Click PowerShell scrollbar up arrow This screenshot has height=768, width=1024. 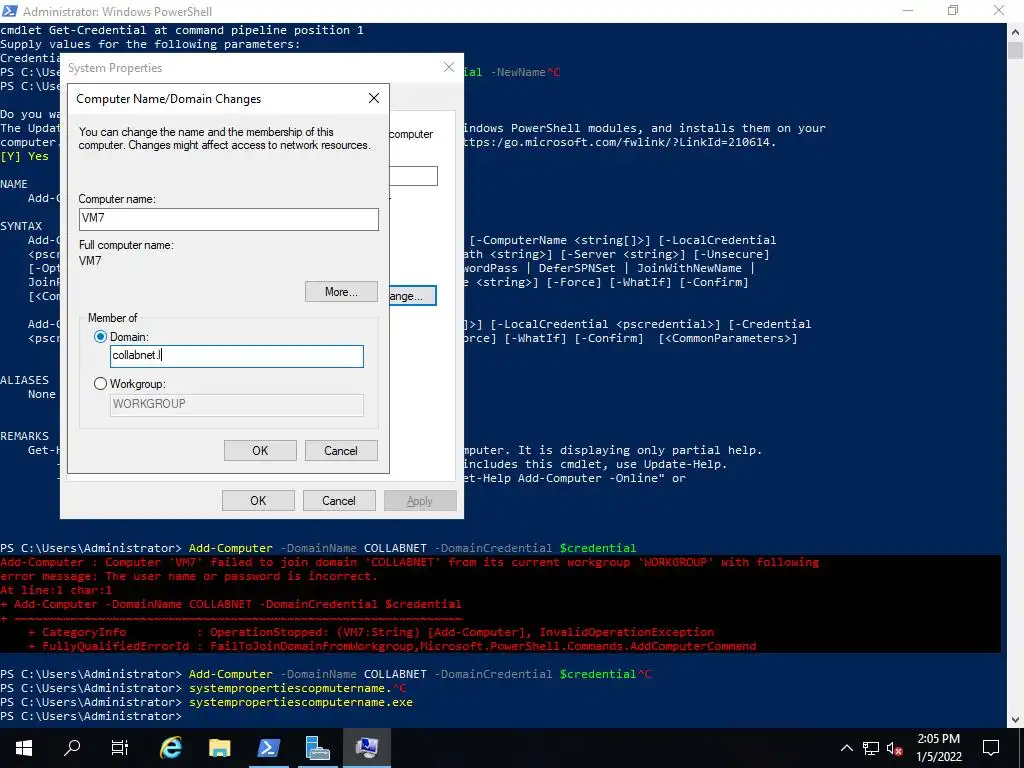tap(1015, 31)
